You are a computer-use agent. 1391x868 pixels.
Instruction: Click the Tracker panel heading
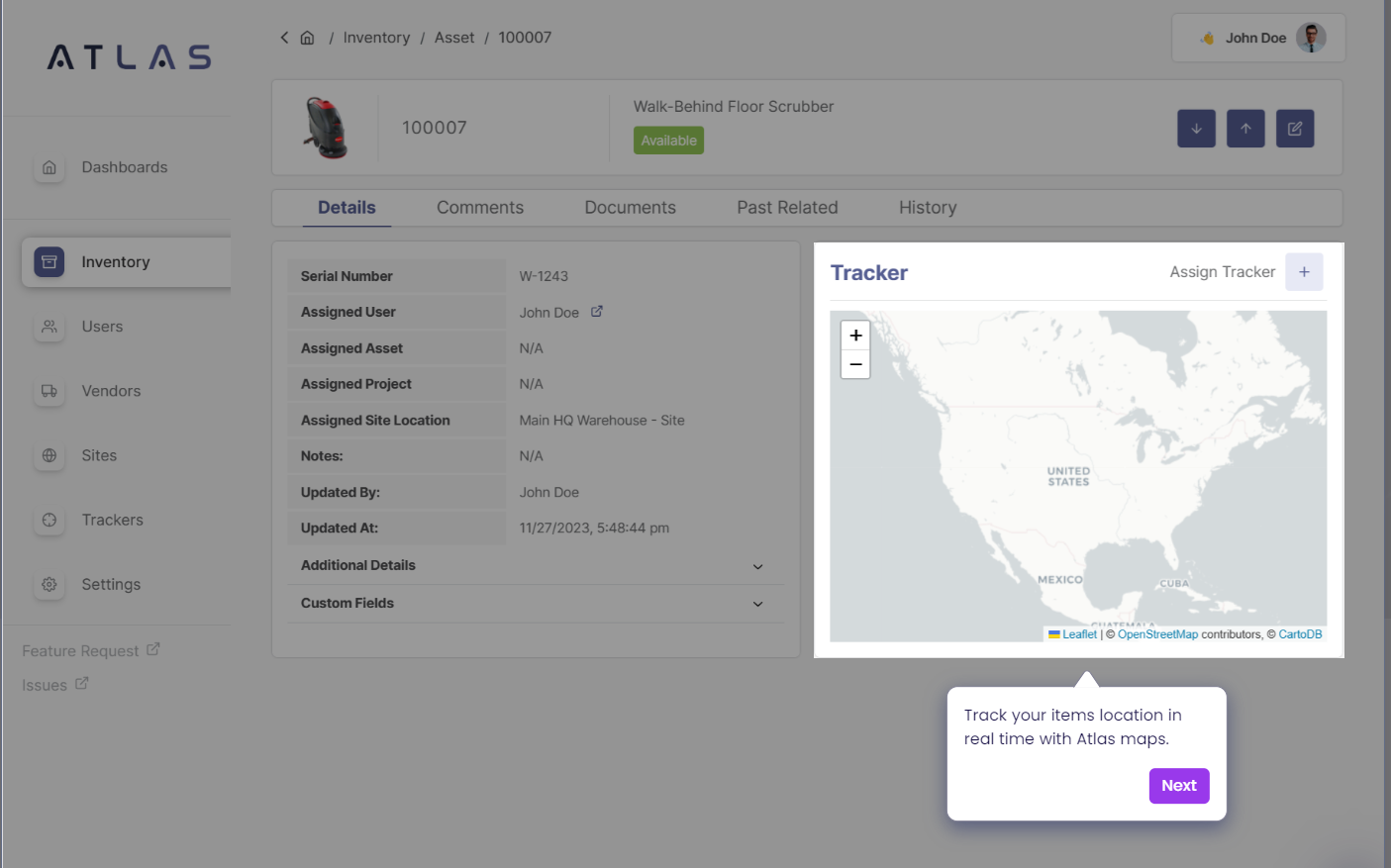[x=869, y=273]
